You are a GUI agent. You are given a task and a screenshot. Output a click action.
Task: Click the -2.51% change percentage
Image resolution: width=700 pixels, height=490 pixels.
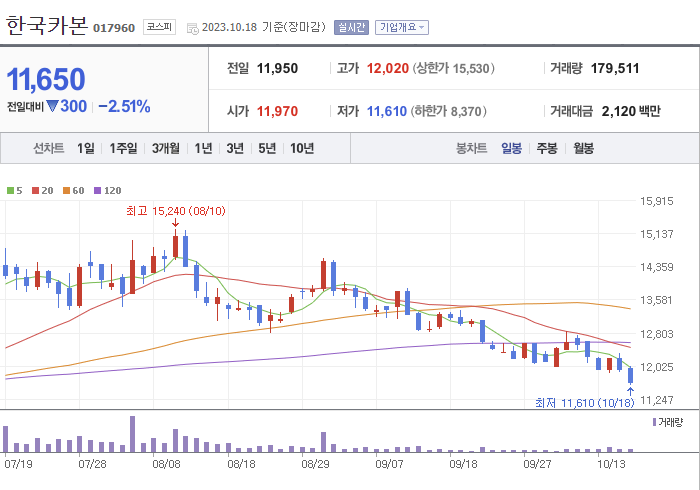[124, 107]
